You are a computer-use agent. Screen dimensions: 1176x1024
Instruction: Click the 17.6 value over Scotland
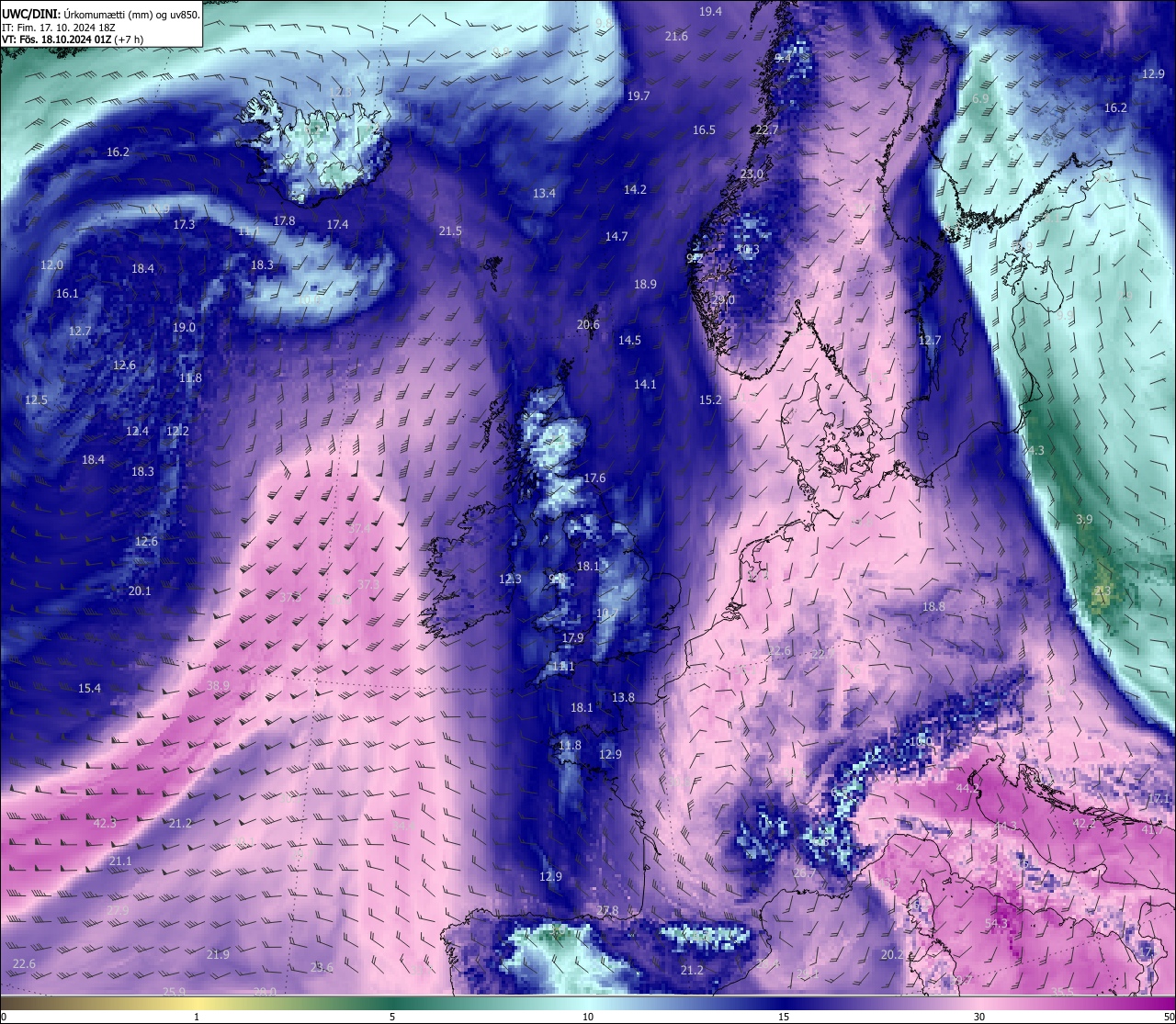594,478
